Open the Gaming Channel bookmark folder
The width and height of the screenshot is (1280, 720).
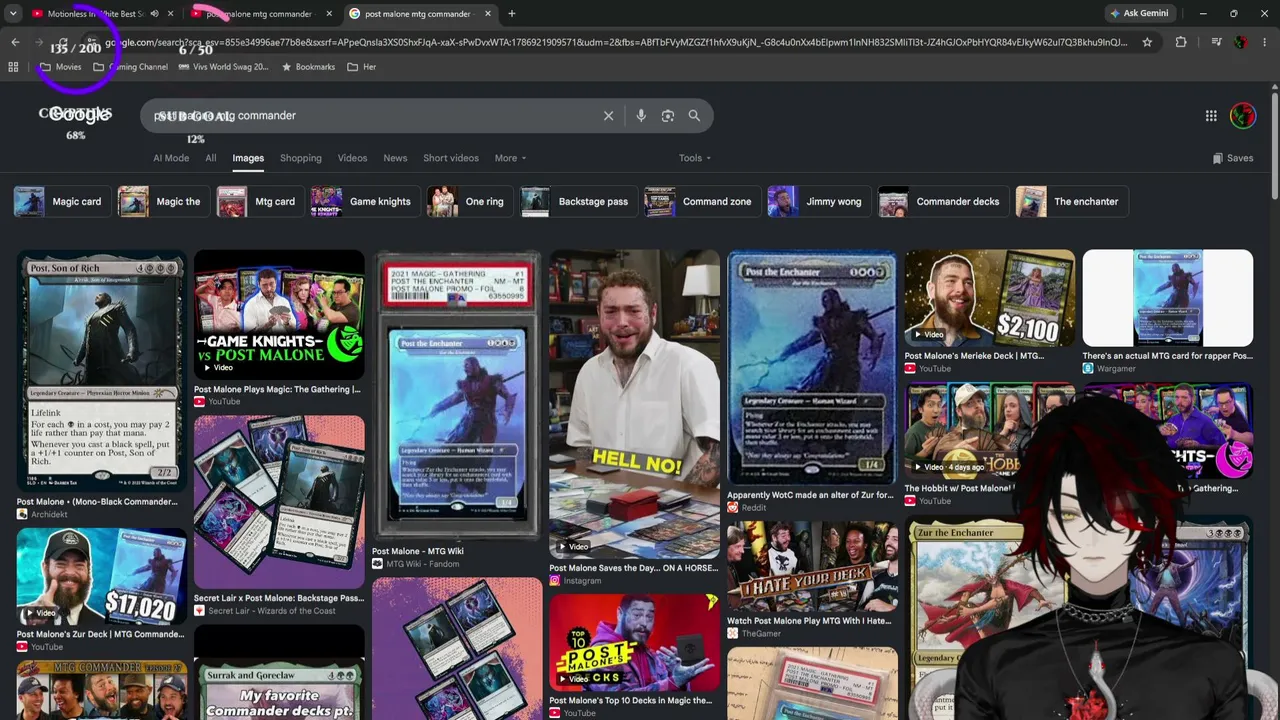[x=131, y=67]
